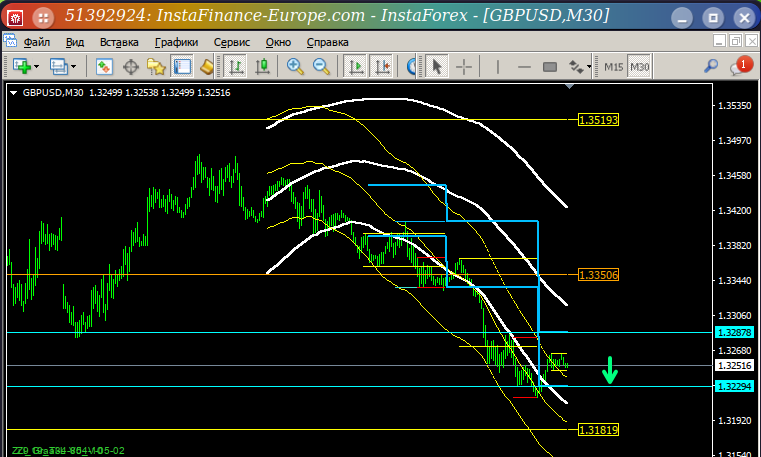Expand the GBPUSD,M30 chart triangle menu
Viewport: 761px width, 457px height.
point(14,93)
